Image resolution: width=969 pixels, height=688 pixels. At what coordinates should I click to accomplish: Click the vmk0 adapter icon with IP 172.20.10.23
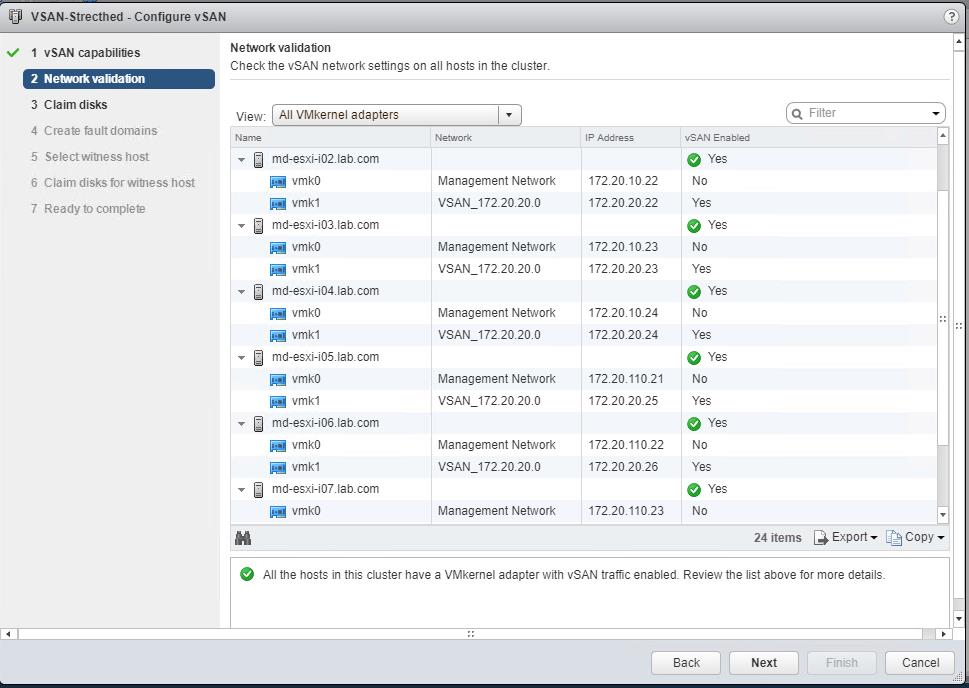click(x=278, y=248)
